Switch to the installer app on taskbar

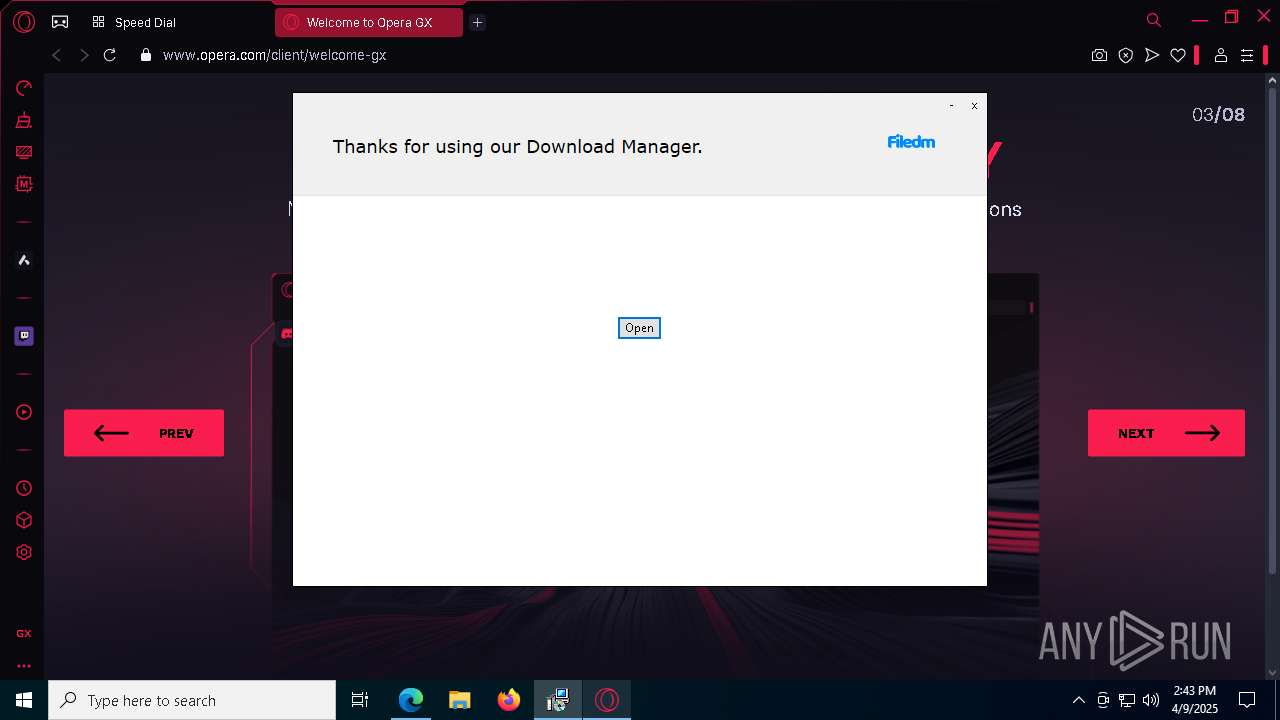[x=558, y=700]
